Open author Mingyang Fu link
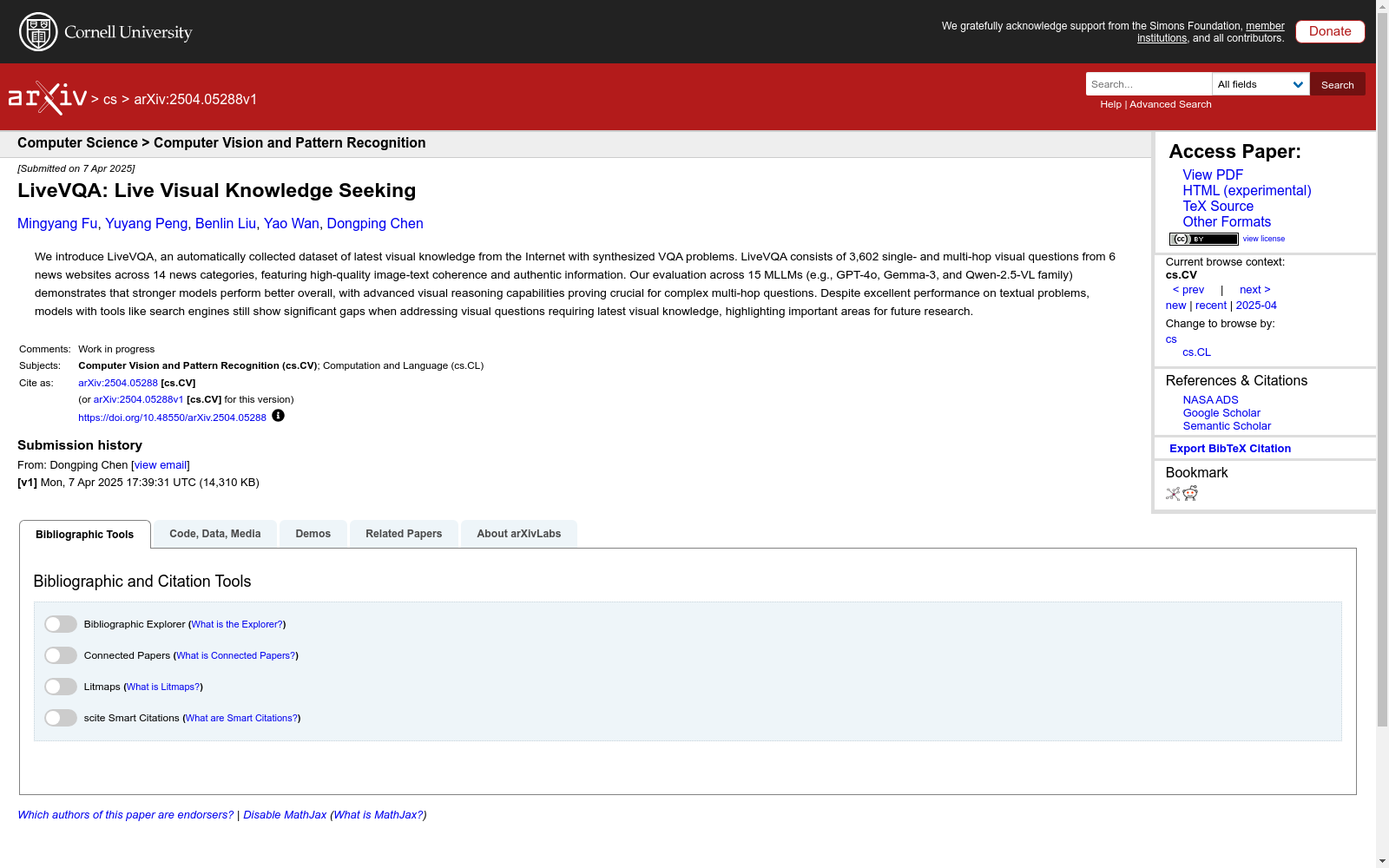The height and width of the screenshot is (868, 1389). [x=57, y=223]
